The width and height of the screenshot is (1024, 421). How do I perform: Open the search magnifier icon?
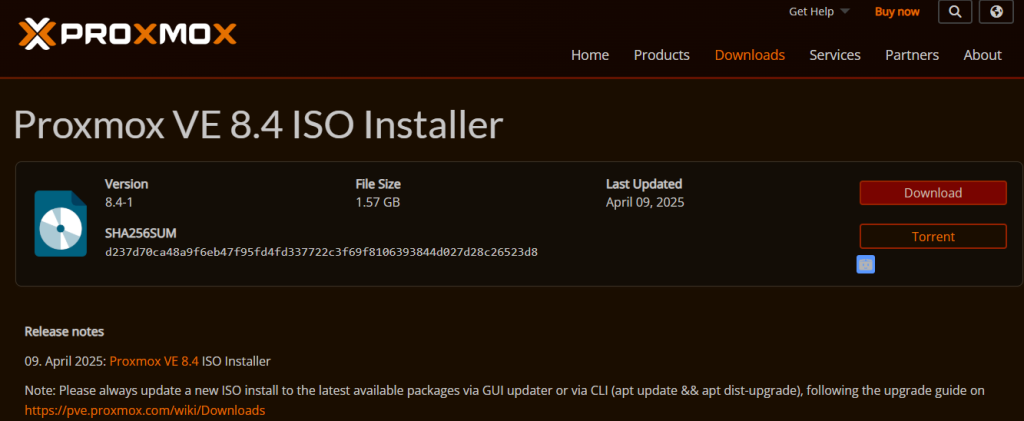(954, 12)
